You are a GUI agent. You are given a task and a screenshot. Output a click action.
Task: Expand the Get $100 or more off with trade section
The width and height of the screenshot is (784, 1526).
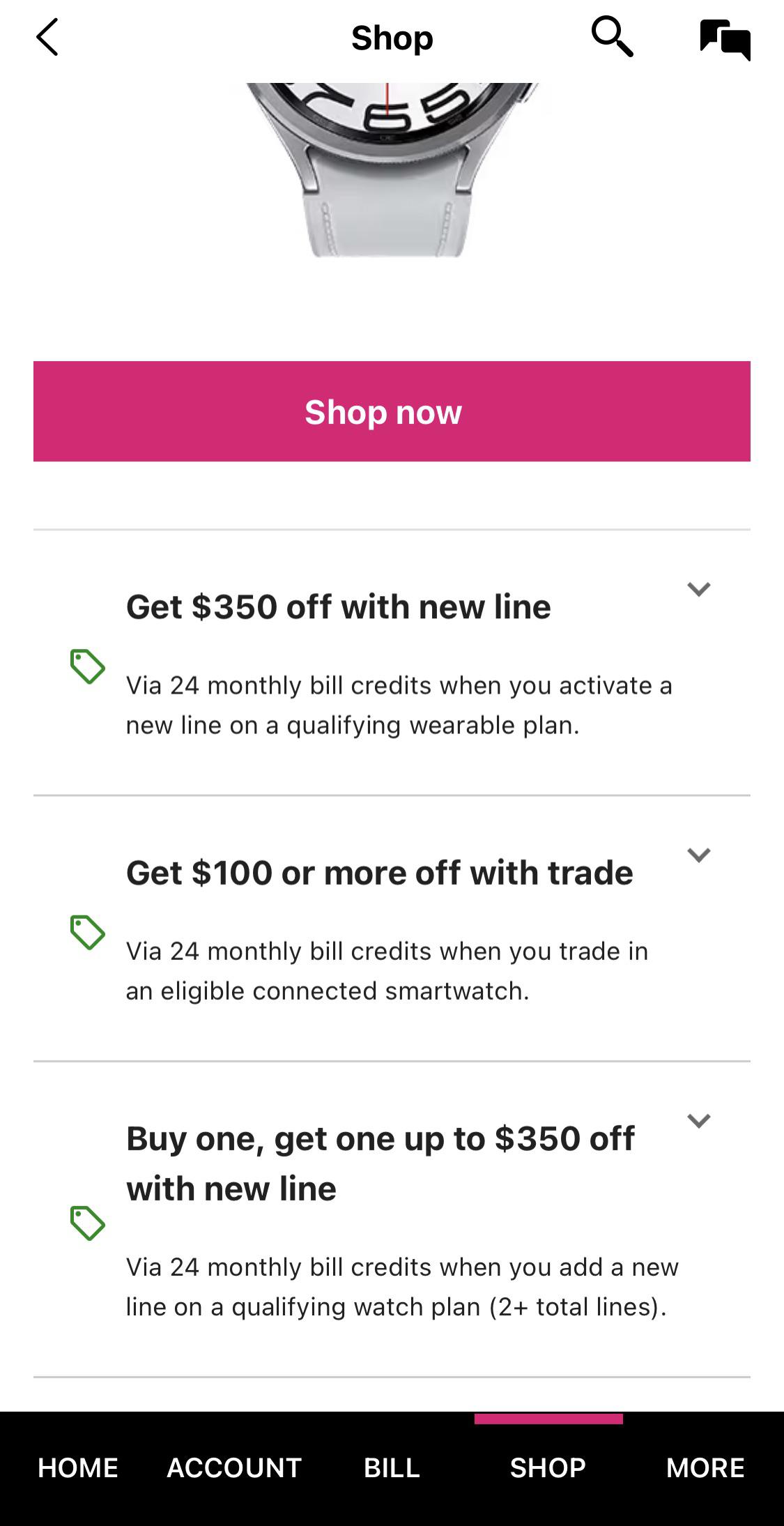[x=700, y=854]
